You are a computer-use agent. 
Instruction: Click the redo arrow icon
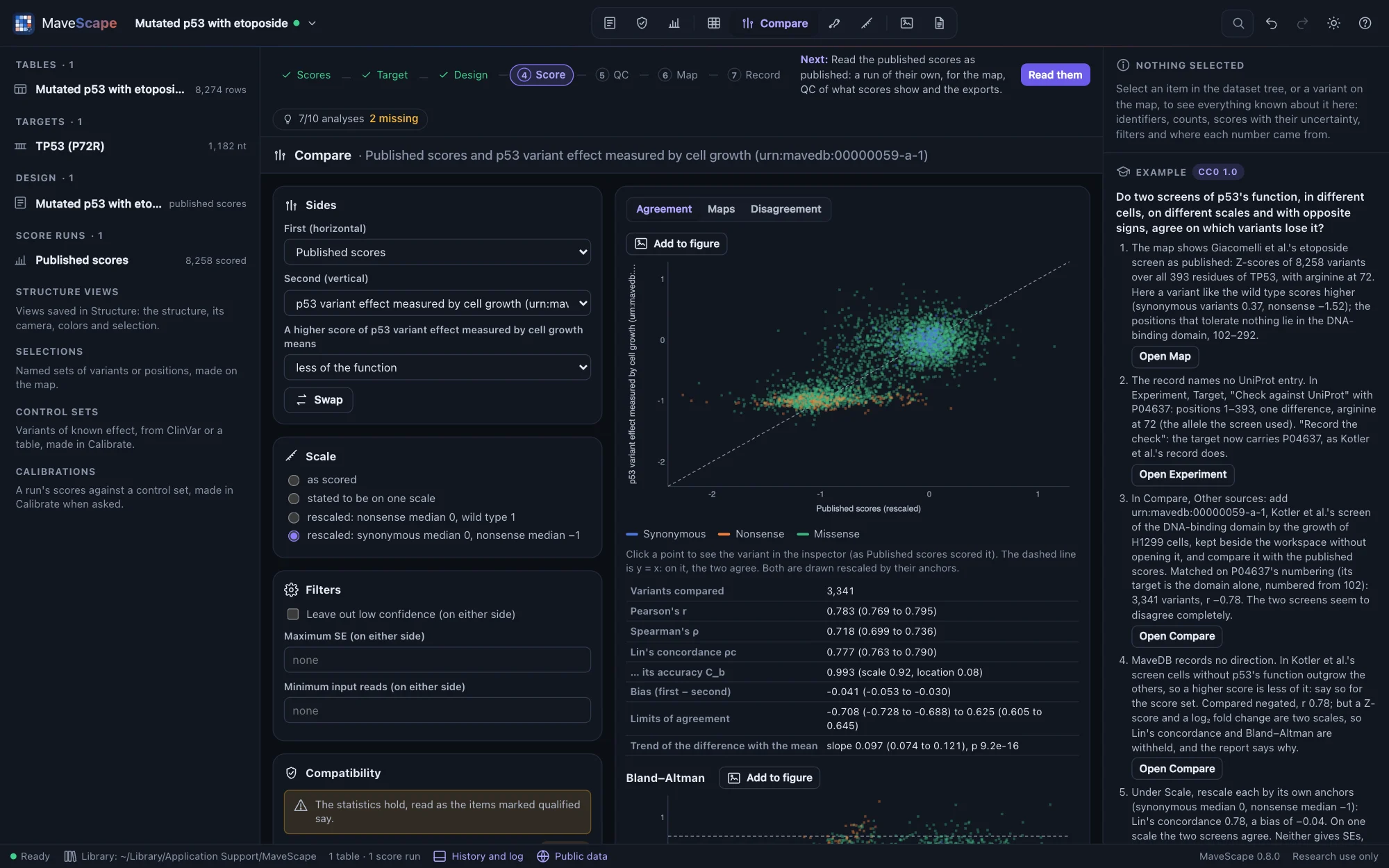[1302, 23]
